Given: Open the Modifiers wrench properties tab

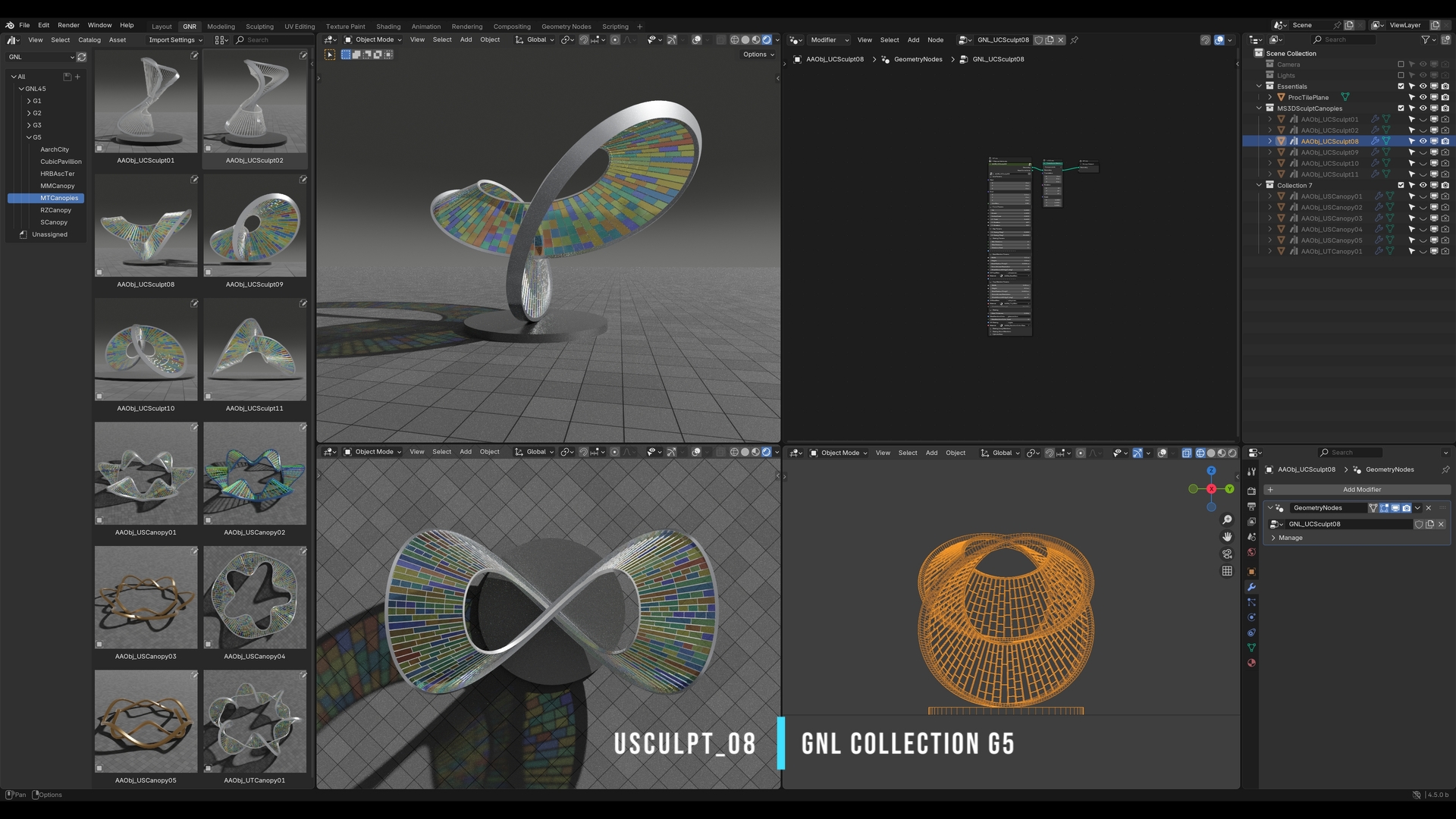Looking at the screenshot, I should coord(1251,587).
